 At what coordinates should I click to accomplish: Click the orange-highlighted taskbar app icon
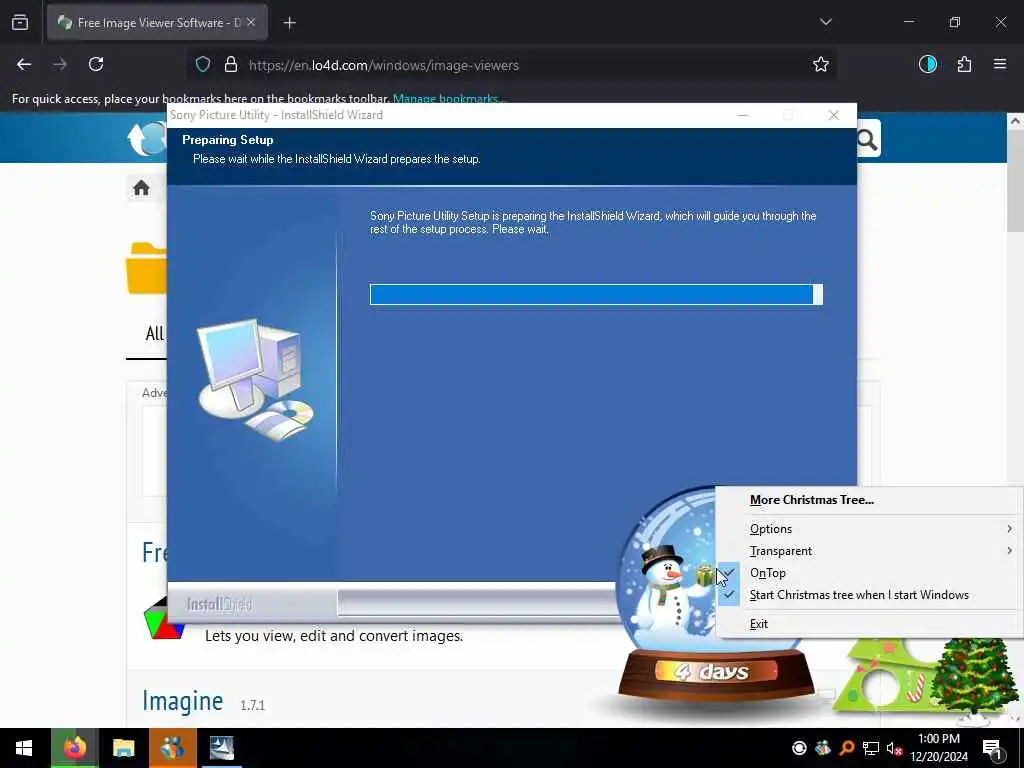coord(172,748)
